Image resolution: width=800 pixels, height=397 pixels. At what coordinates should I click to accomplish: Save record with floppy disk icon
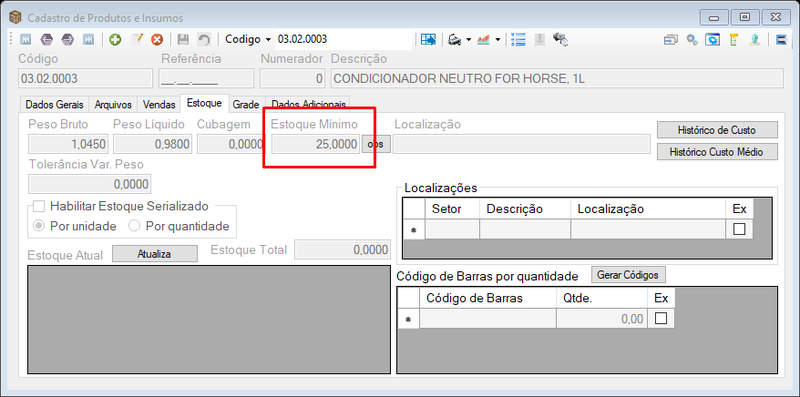click(x=183, y=39)
